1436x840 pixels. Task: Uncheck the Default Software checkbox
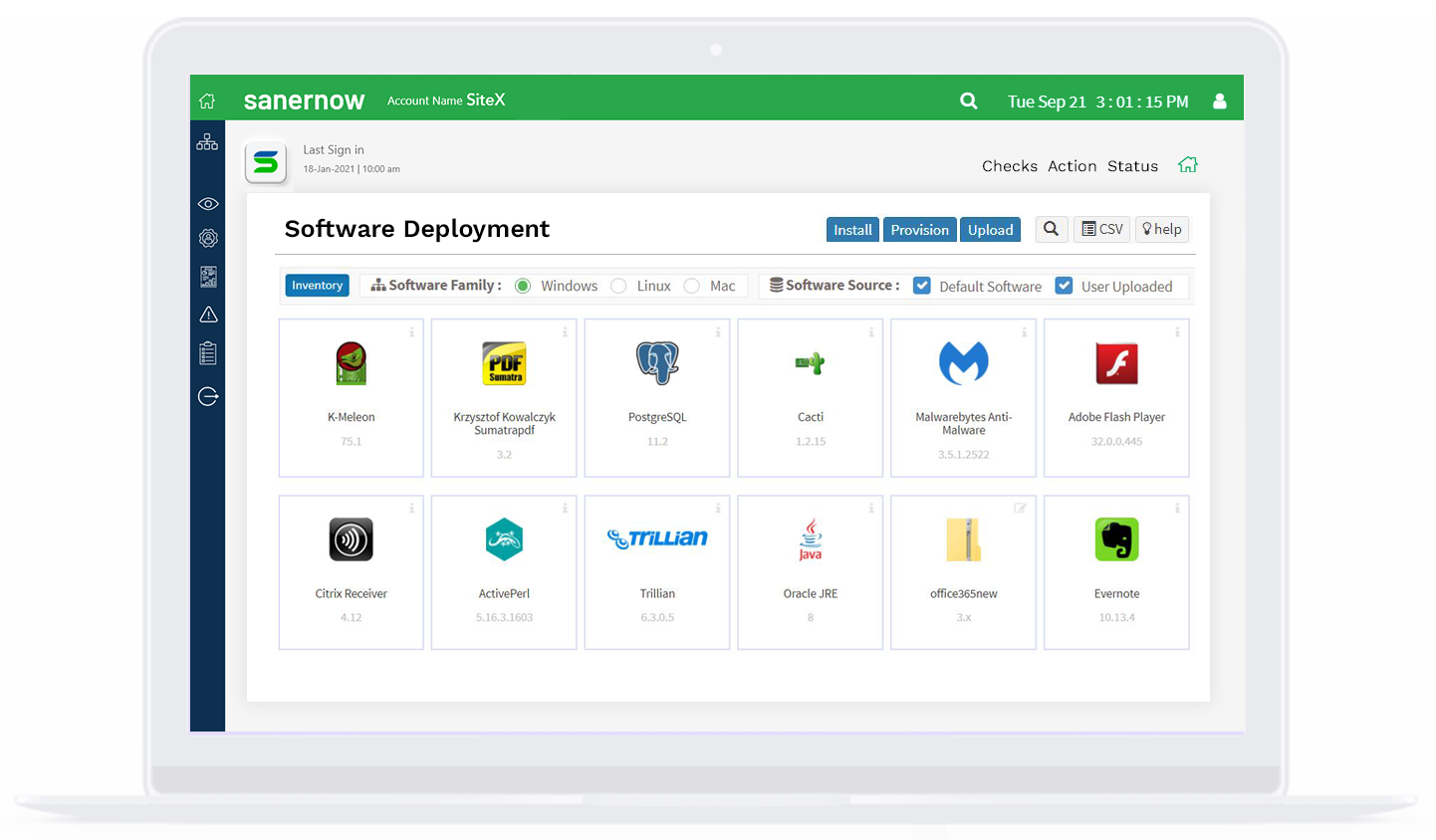pyautogui.click(x=922, y=286)
